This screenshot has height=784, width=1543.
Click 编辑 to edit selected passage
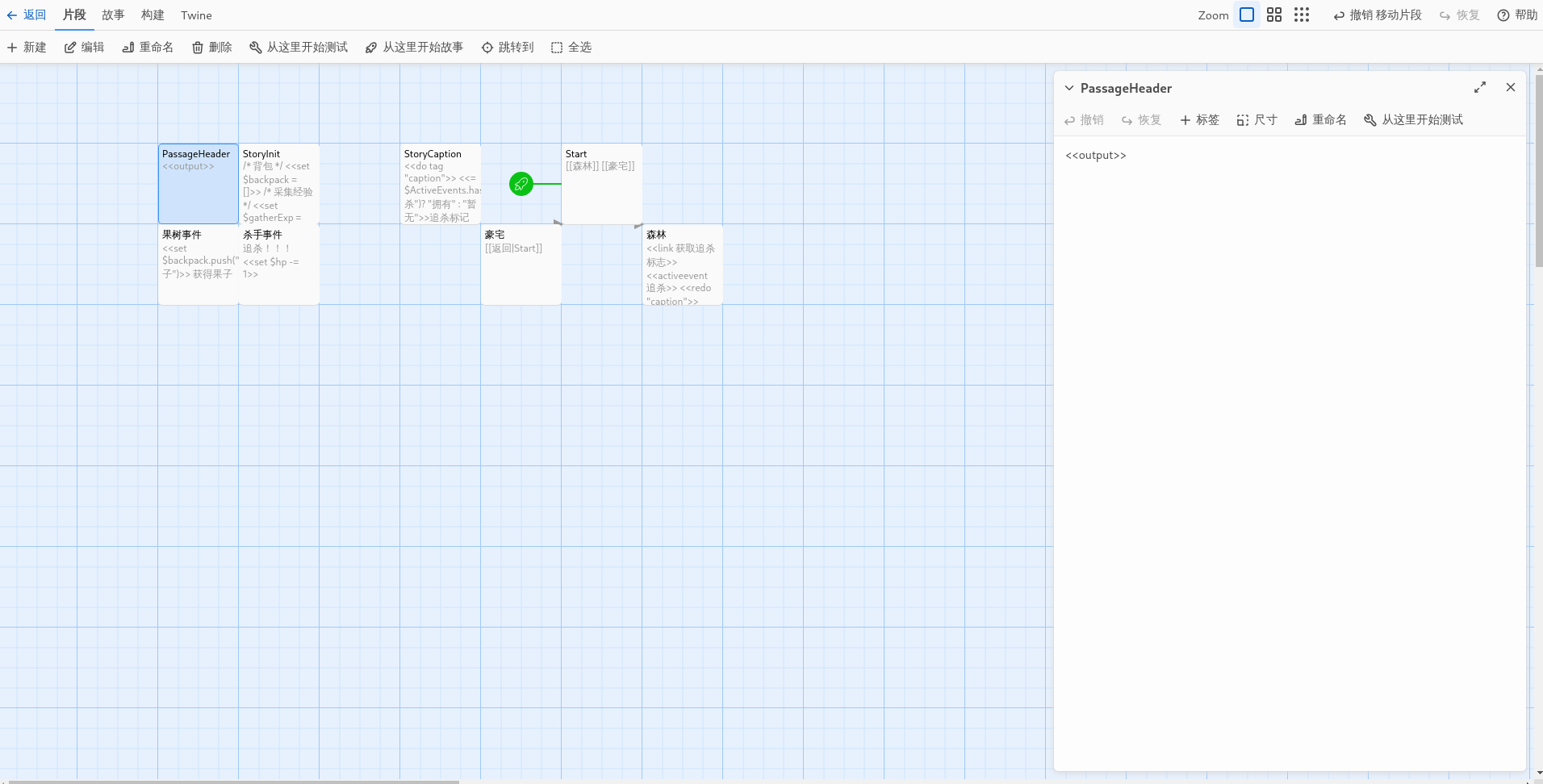coord(85,47)
